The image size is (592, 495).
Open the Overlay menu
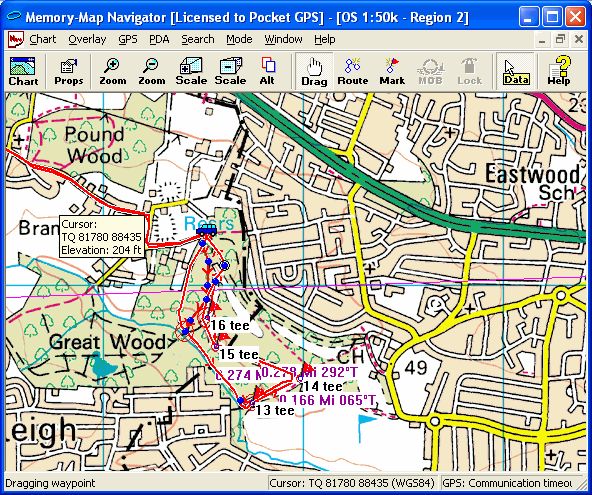pyautogui.click(x=87, y=39)
